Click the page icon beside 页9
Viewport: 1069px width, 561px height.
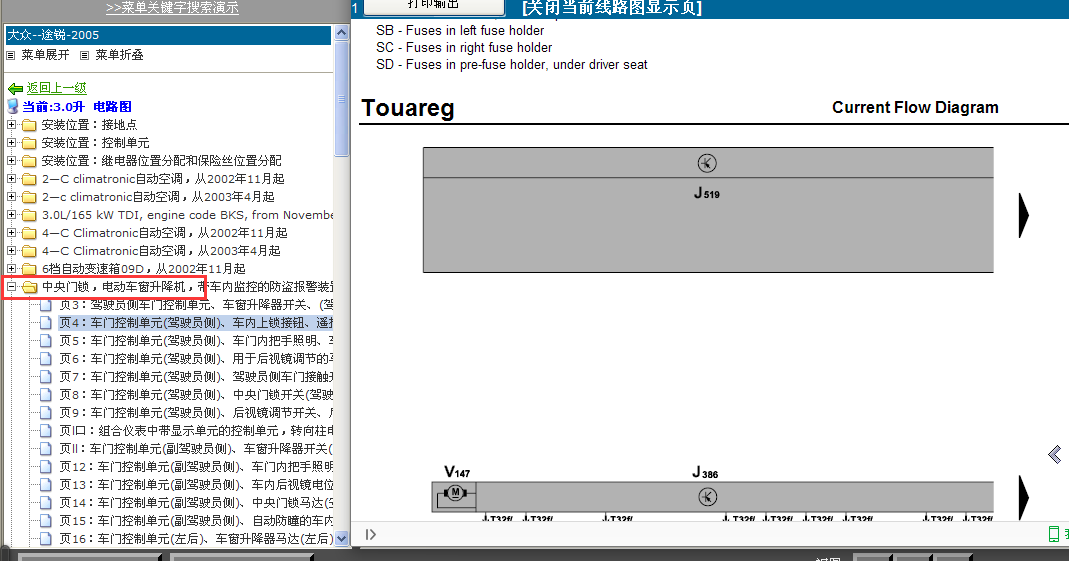(46, 412)
